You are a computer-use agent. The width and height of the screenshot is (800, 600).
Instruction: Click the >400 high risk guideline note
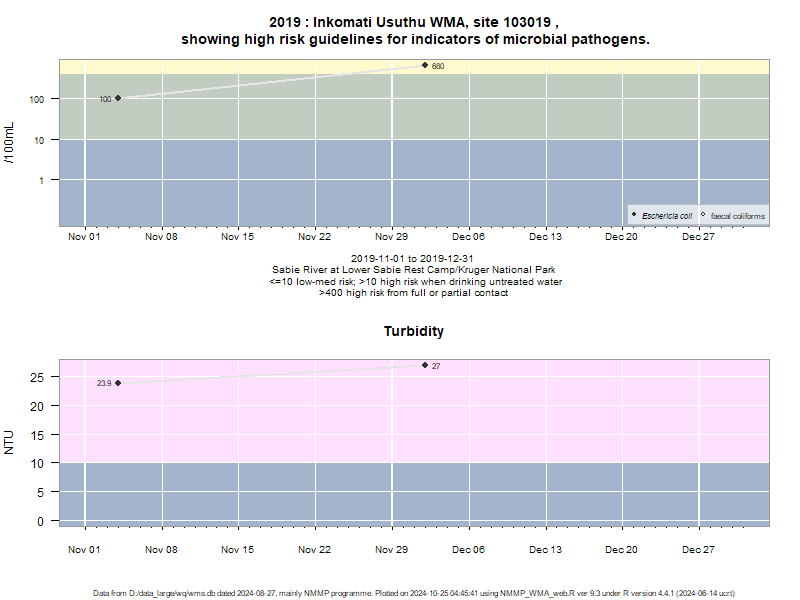414,293
